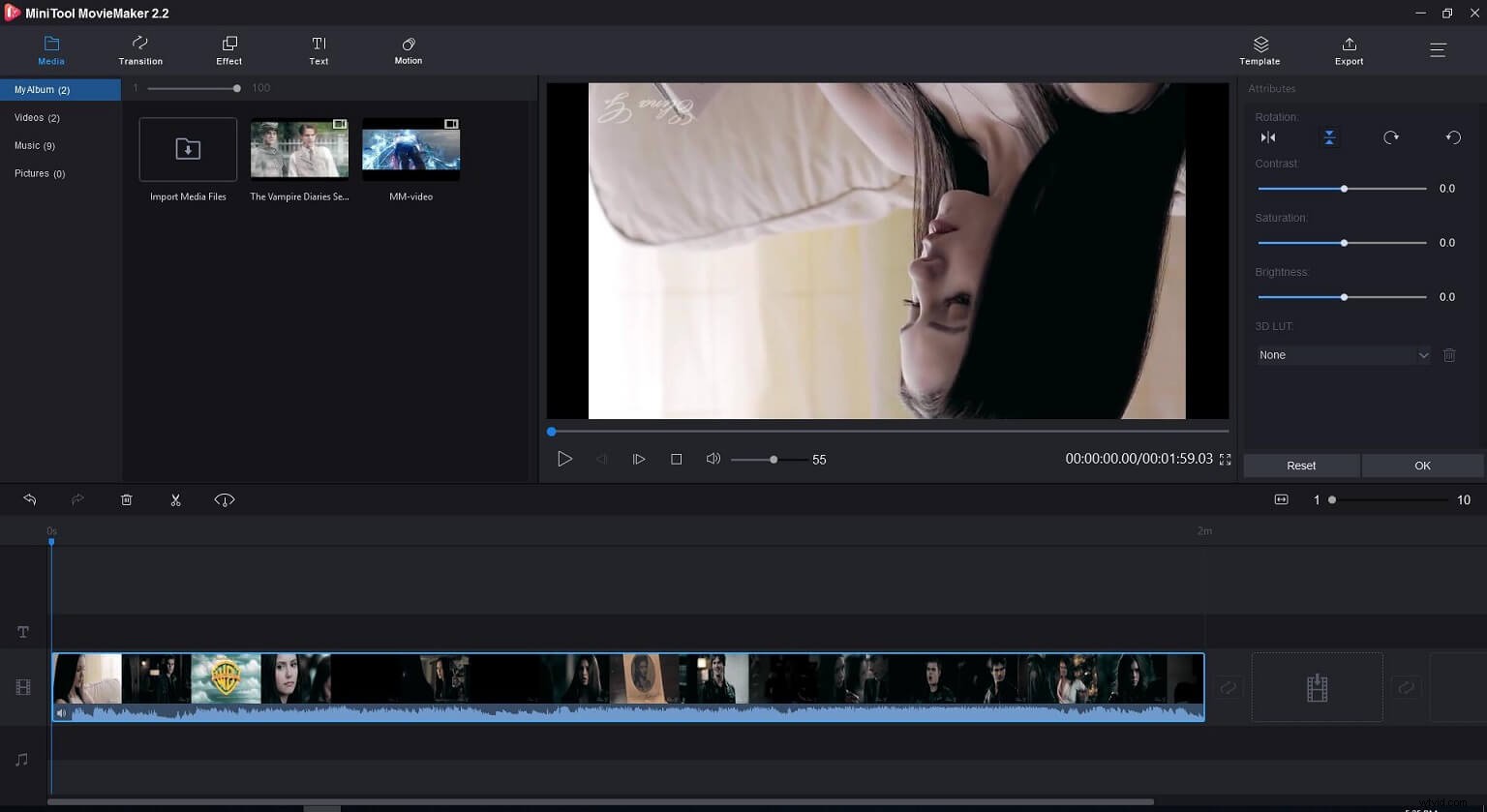Switch to the Transition tab
This screenshot has width=1487, height=812.
(x=139, y=49)
